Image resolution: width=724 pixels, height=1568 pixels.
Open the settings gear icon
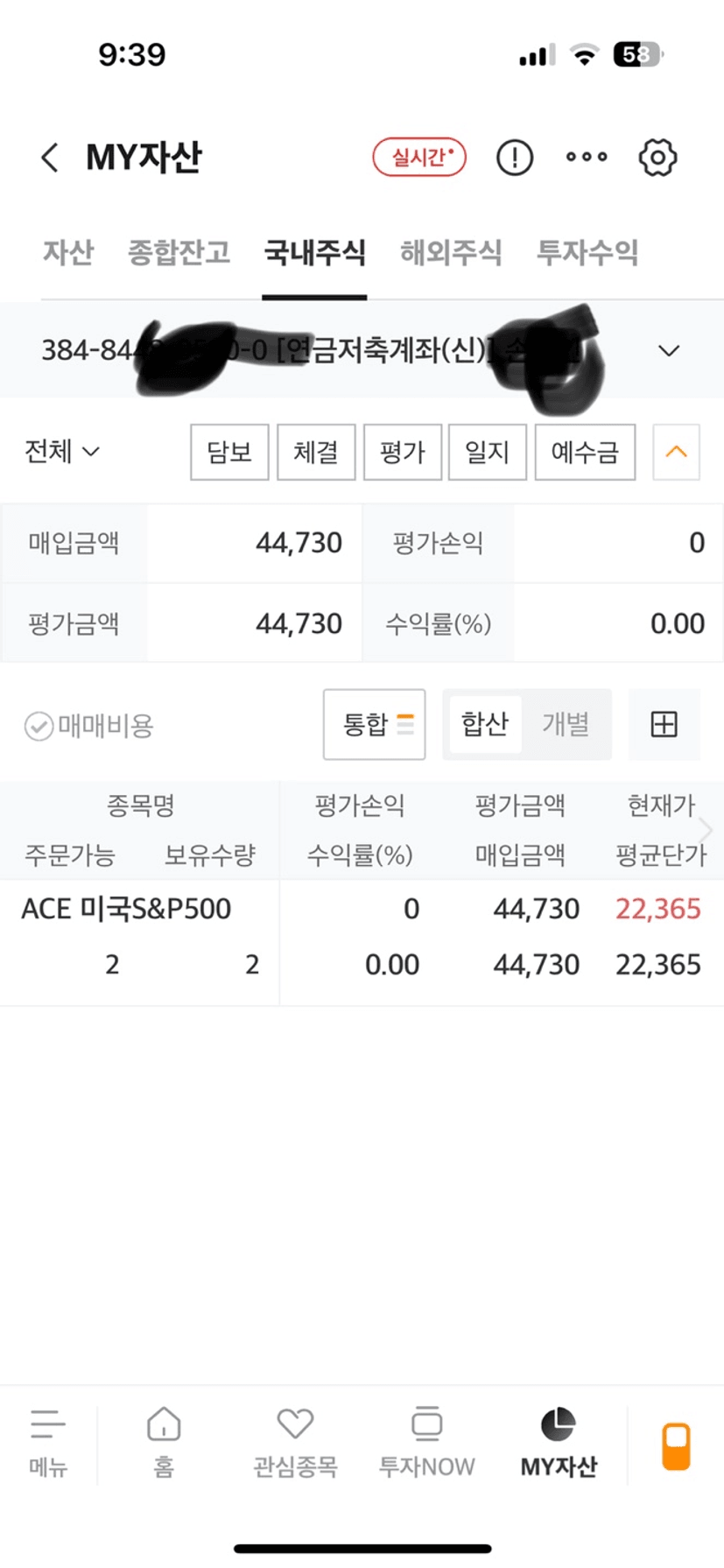click(657, 158)
